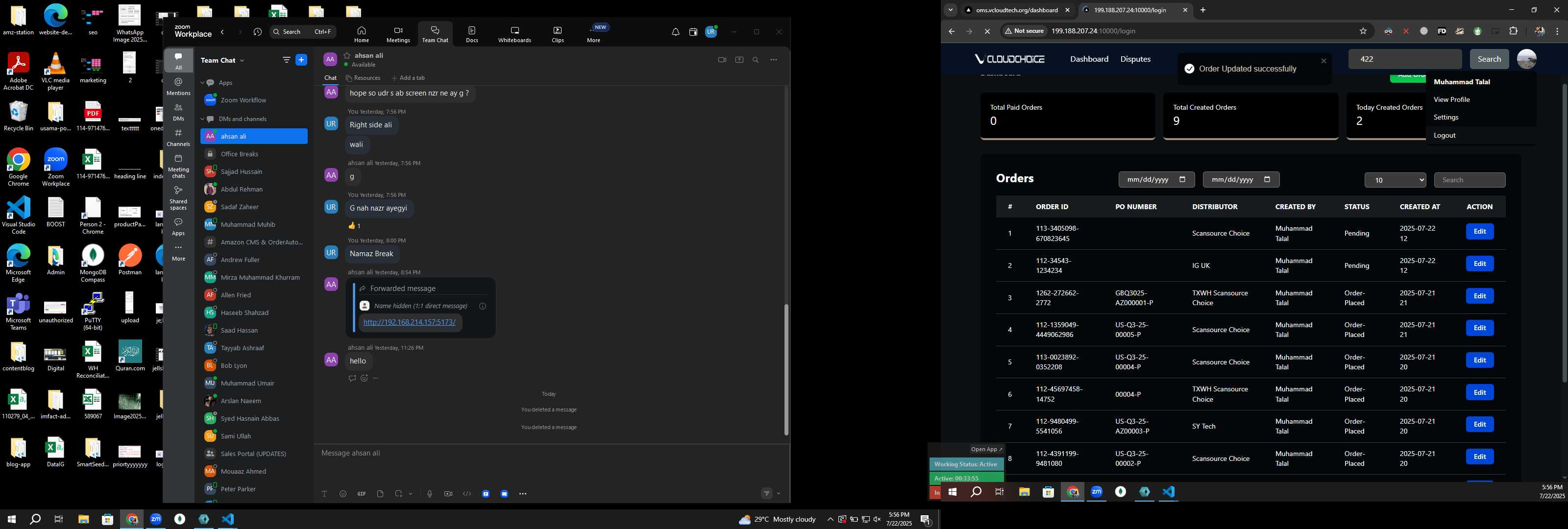Click the CloudChoice top Search button
Viewport: 1568px width, 529px height.
point(1489,59)
